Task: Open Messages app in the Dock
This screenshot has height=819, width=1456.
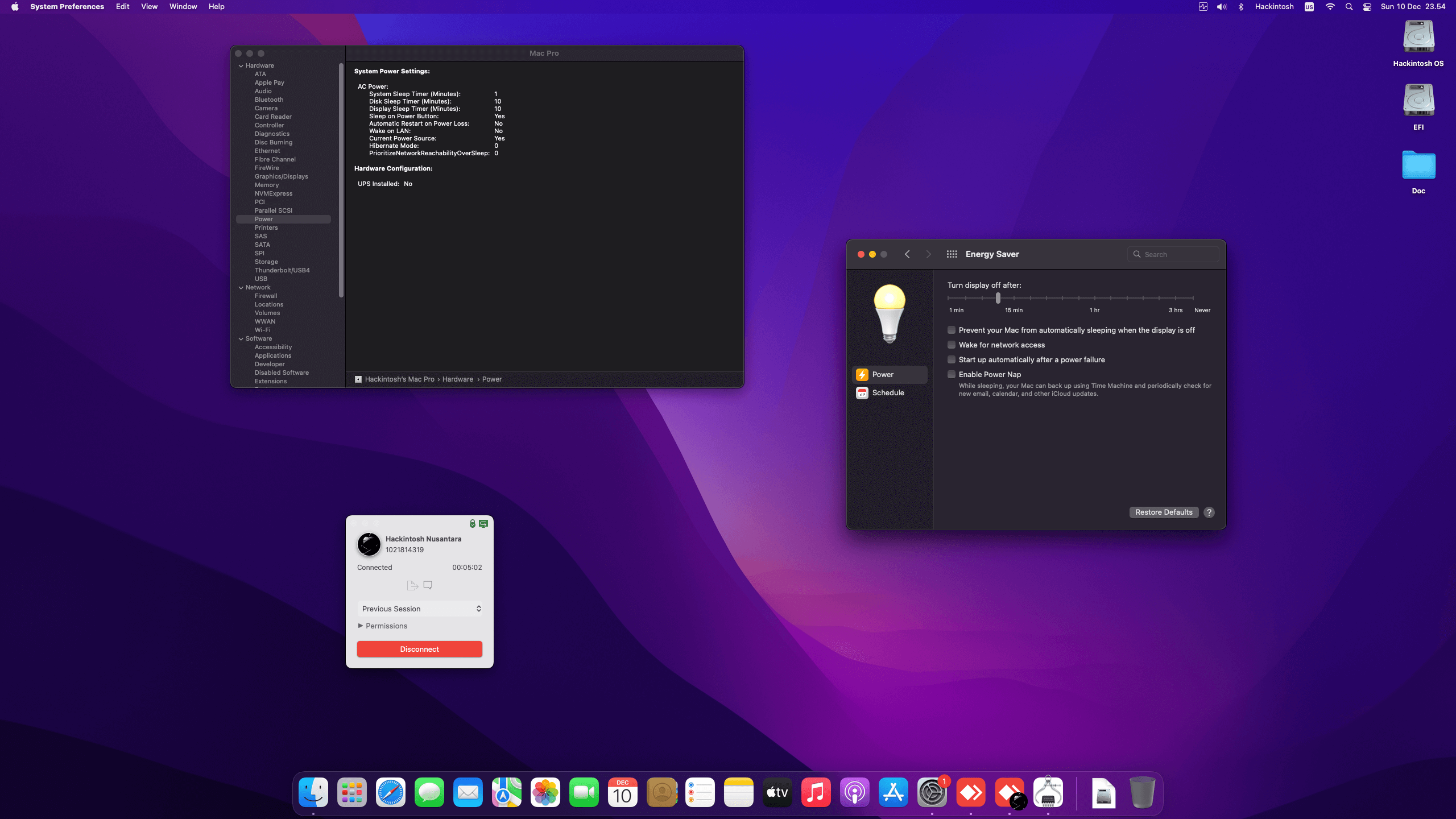Action: click(x=429, y=792)
